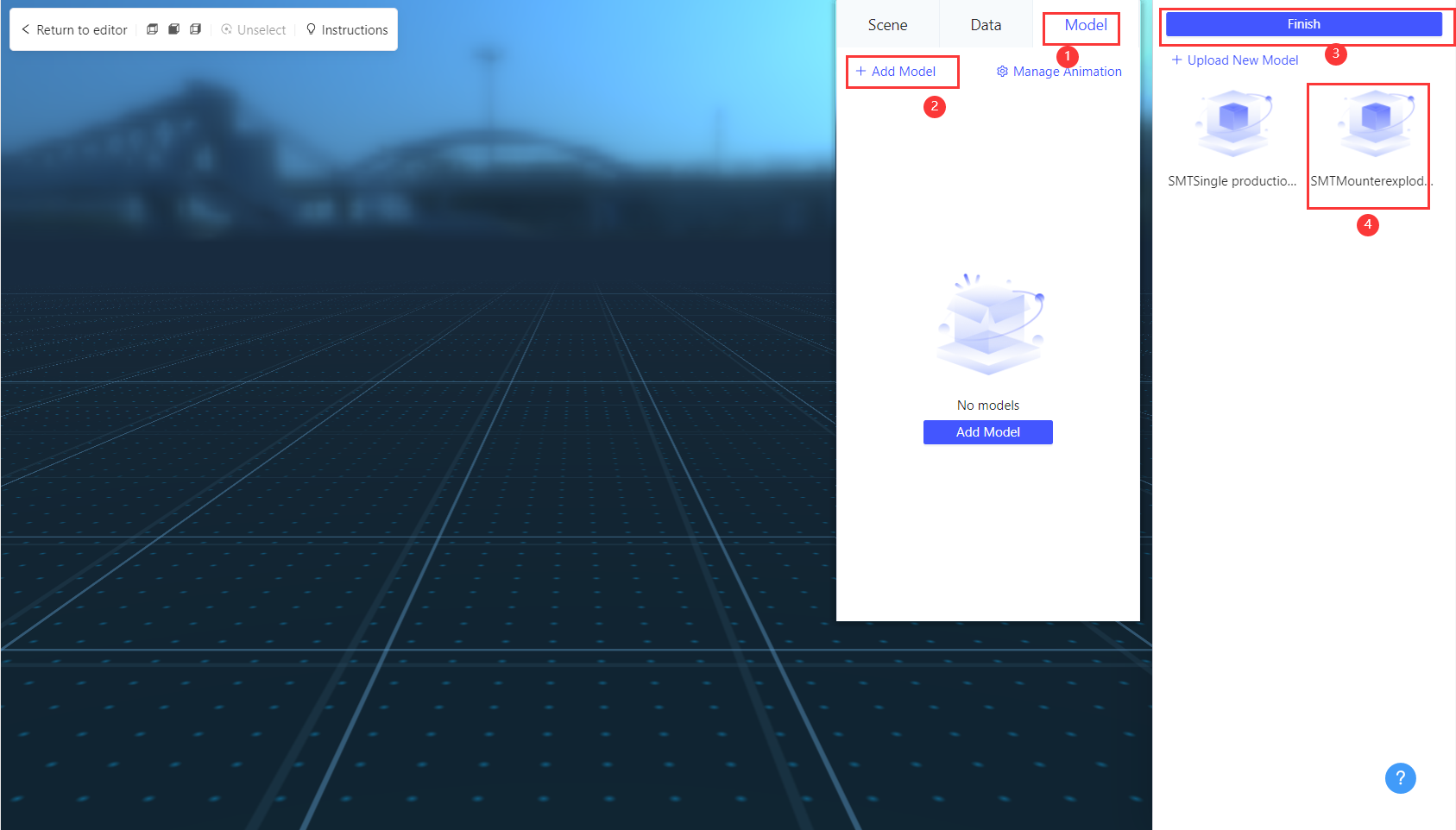Click the Manage Animation link
Image resolution: width=1456 pixels, height=830 pixels.
tap(1068, 72)
